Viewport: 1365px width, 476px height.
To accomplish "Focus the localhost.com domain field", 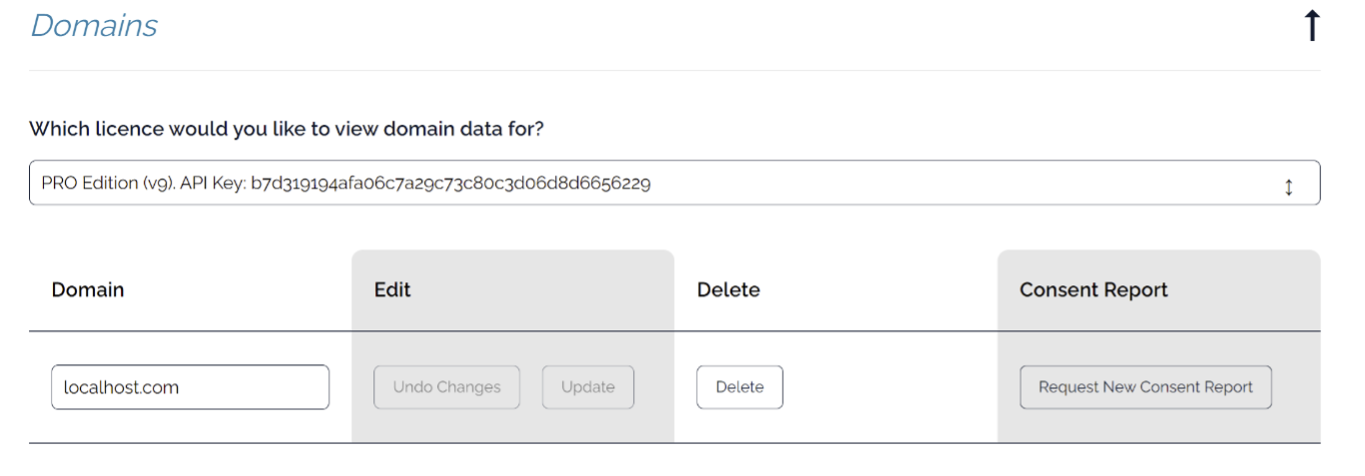I will pyautogui.click(x=190, y=387).
